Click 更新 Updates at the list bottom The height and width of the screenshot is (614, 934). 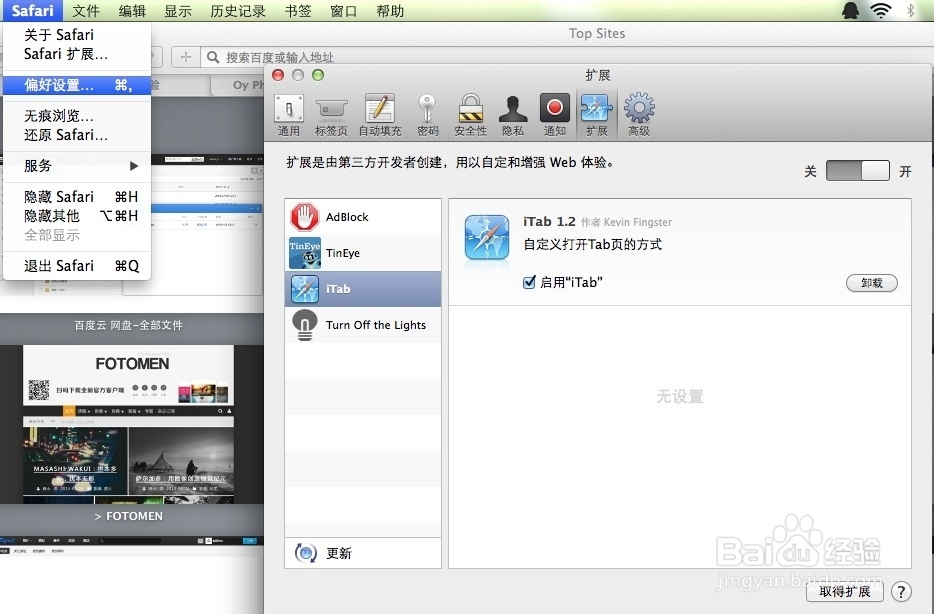tap(363, 553)
